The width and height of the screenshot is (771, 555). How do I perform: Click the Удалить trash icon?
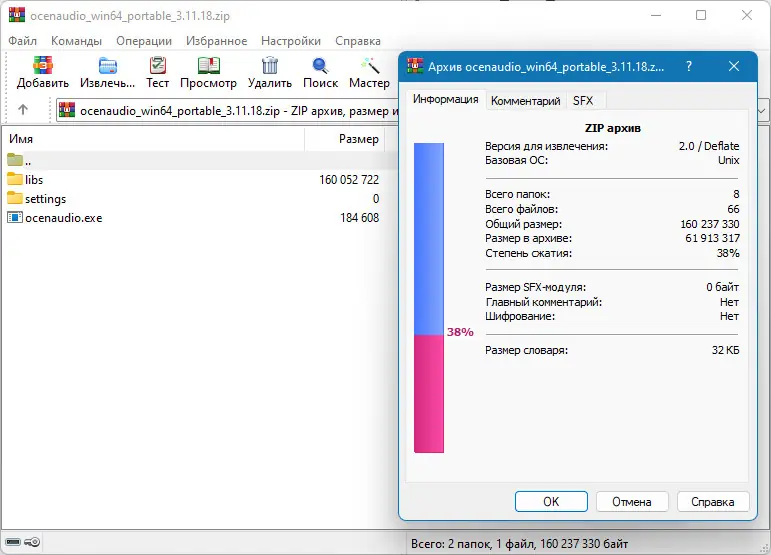pyautogui.click(x=269, y=65)
